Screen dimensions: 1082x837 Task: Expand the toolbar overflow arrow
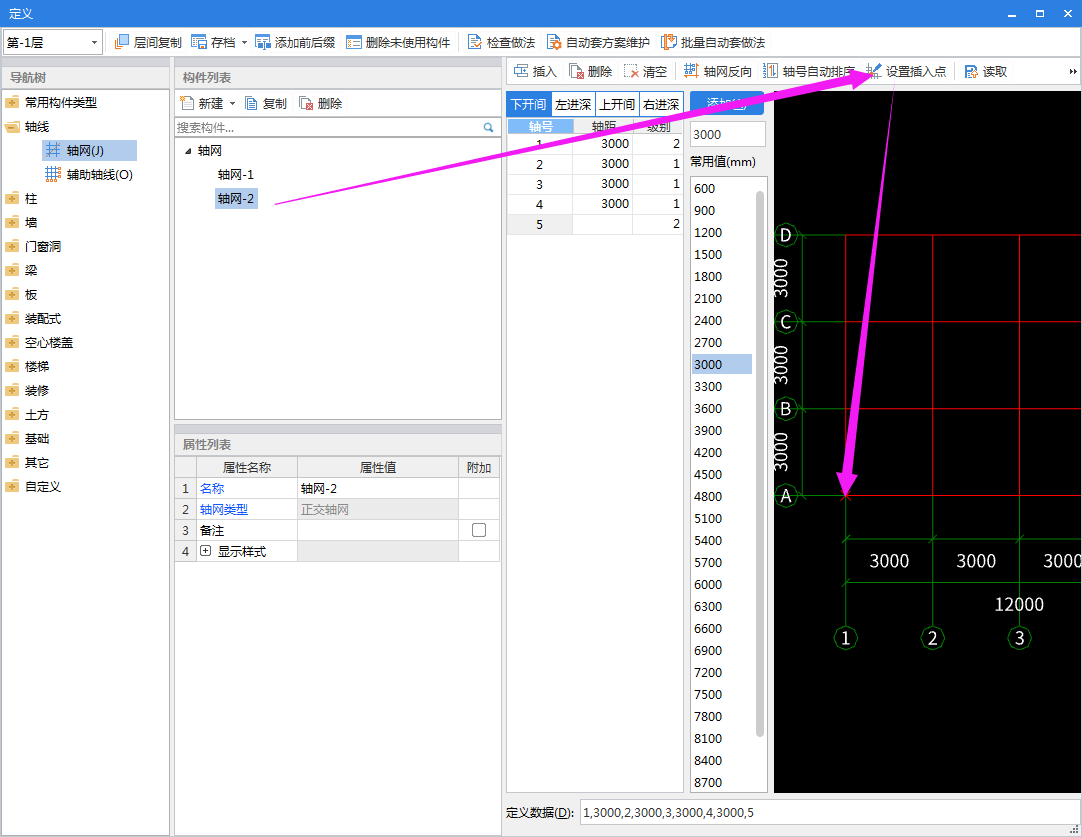1073,71
